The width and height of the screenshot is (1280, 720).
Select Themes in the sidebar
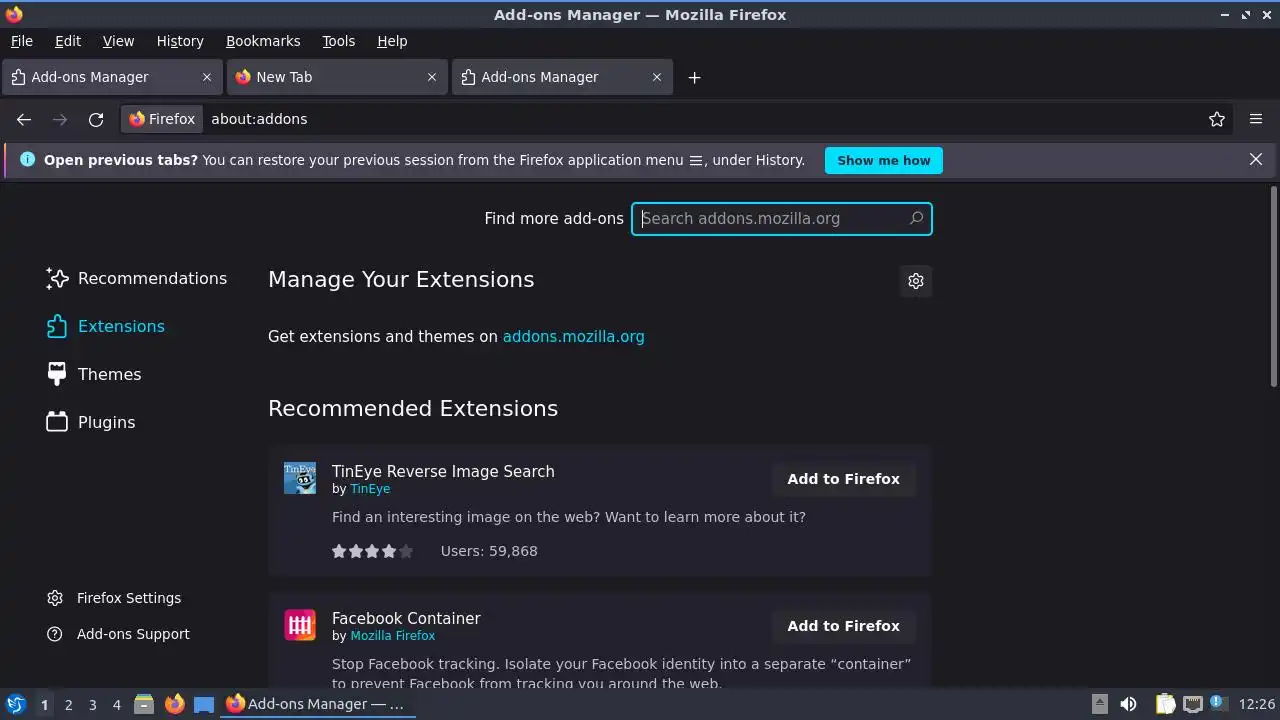point(94,374)
